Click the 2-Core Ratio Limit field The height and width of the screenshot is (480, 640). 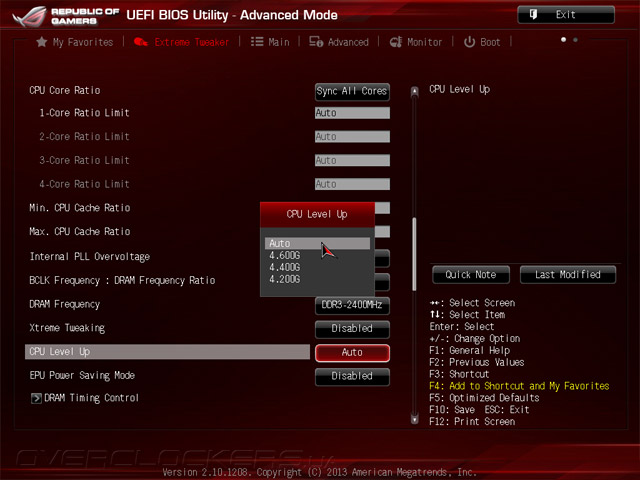352,137
